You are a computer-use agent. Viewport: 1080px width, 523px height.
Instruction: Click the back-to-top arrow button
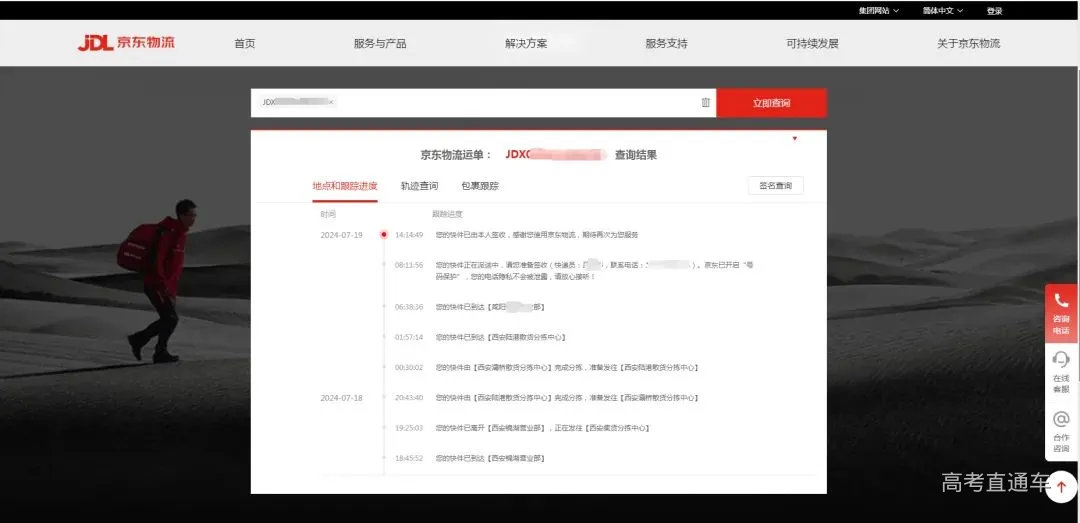pos(1061,487)
